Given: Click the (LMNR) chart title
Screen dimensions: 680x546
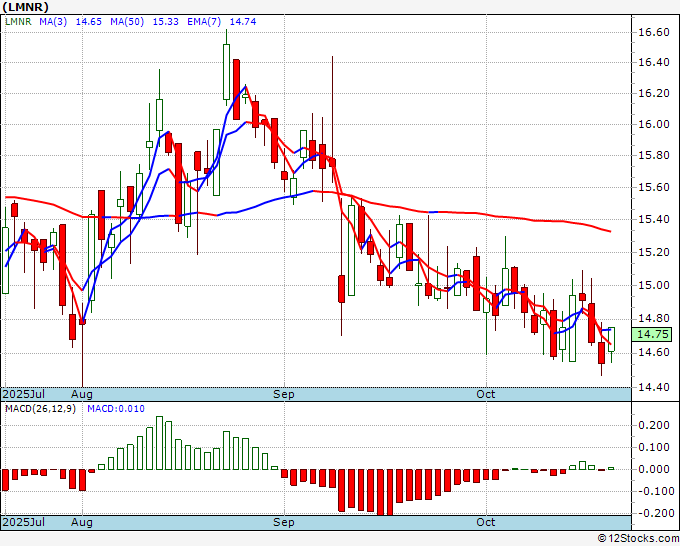Looking at the screenshot, I should point(26,7).
